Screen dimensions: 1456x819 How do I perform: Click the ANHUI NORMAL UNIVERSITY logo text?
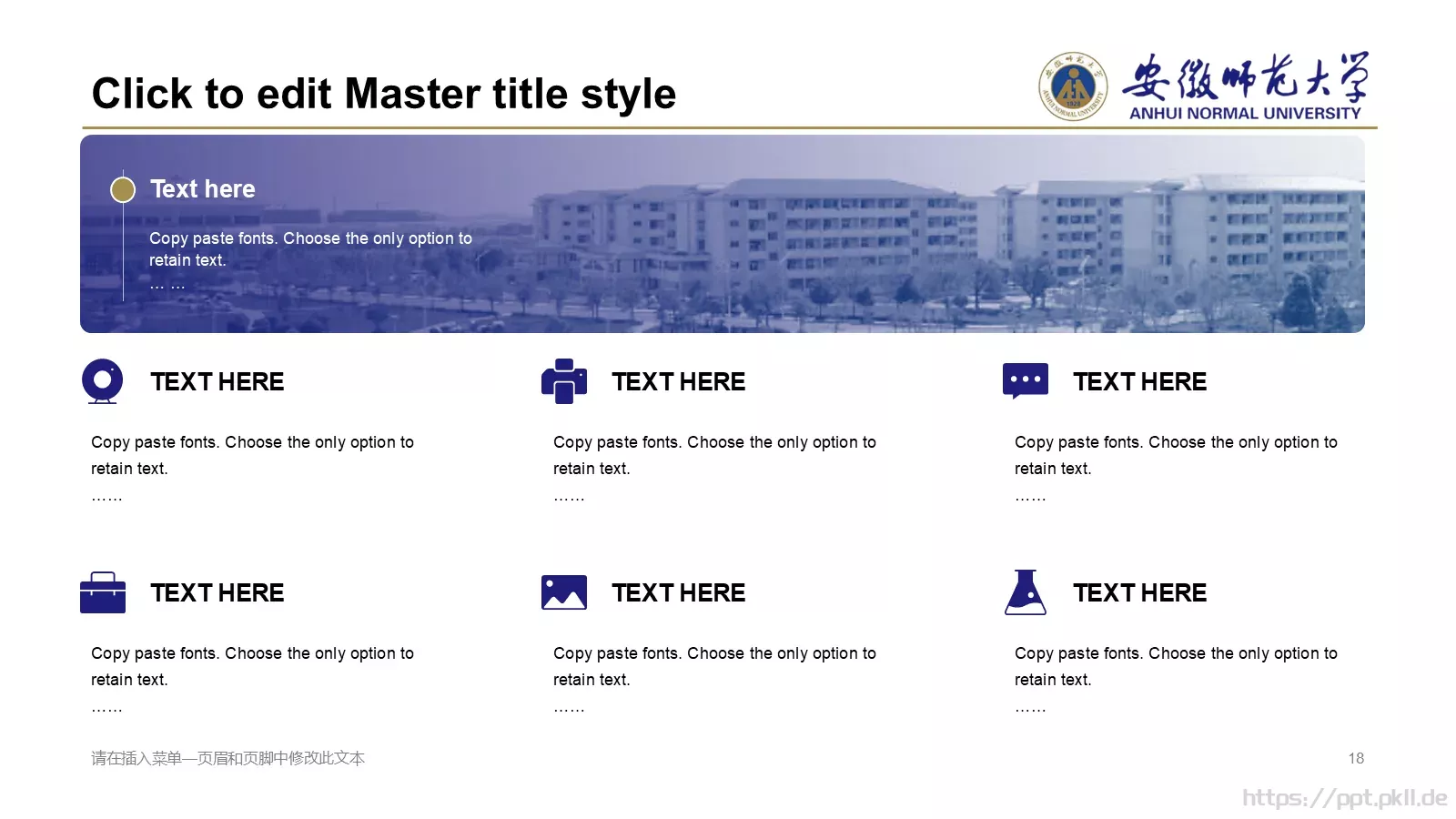[x=1245, y=114]
